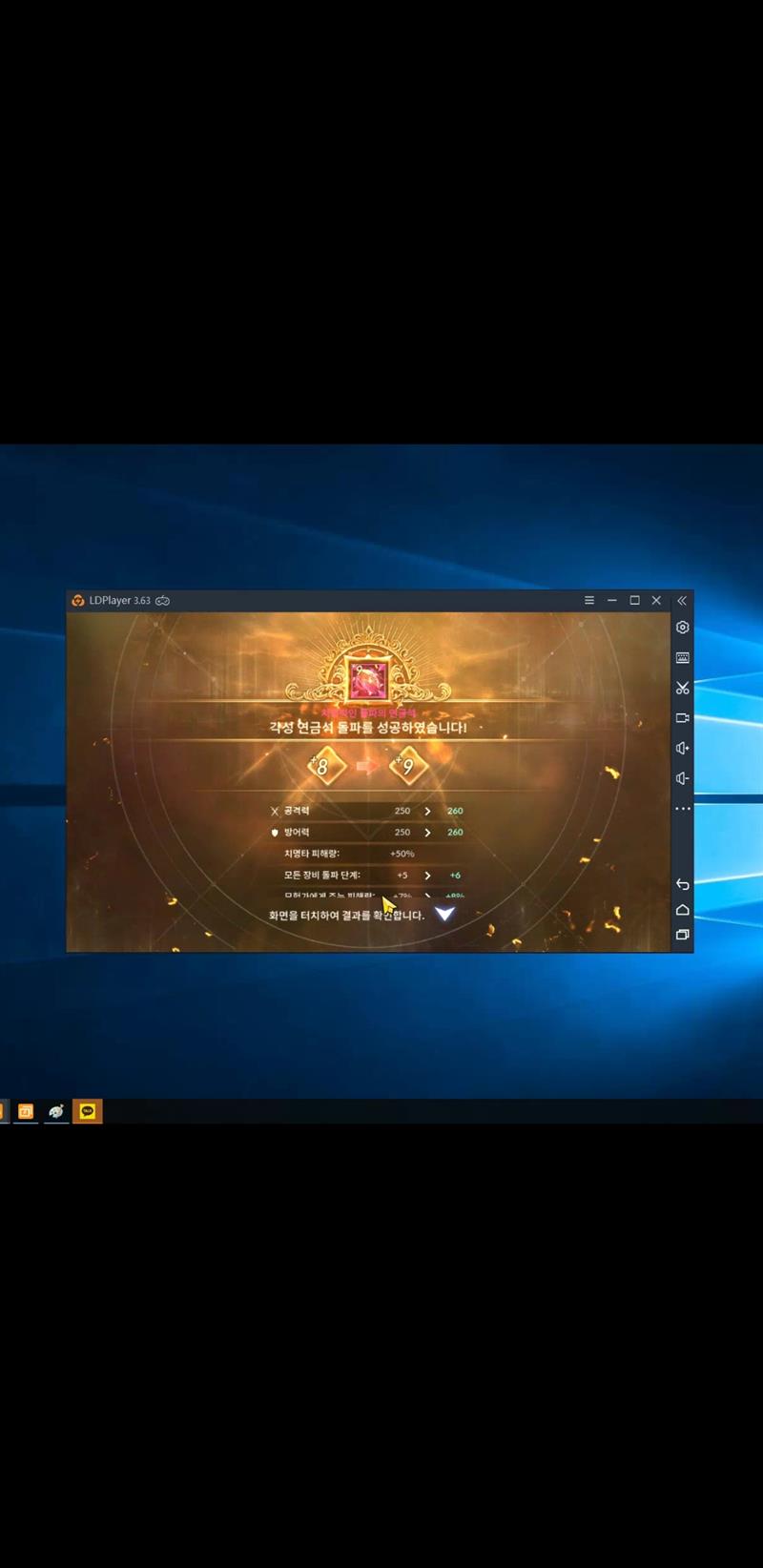The width and height of the screenshot is (763, 1568).
Task: Open the three-dot more tools menu
Action: 682,809
